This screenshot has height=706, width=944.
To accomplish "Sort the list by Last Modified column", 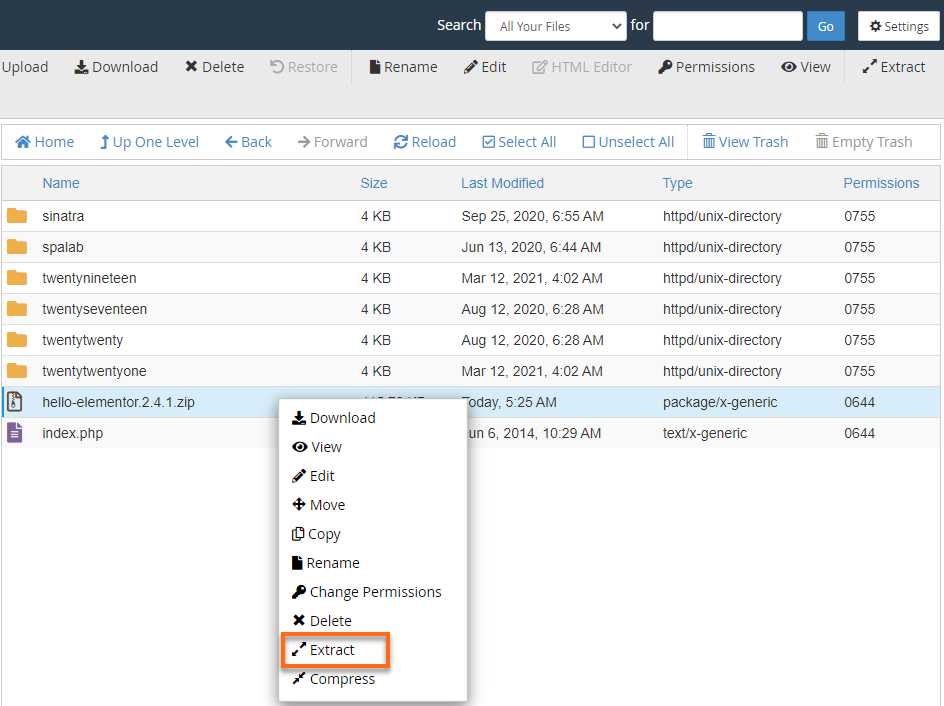I will [502, 183].
